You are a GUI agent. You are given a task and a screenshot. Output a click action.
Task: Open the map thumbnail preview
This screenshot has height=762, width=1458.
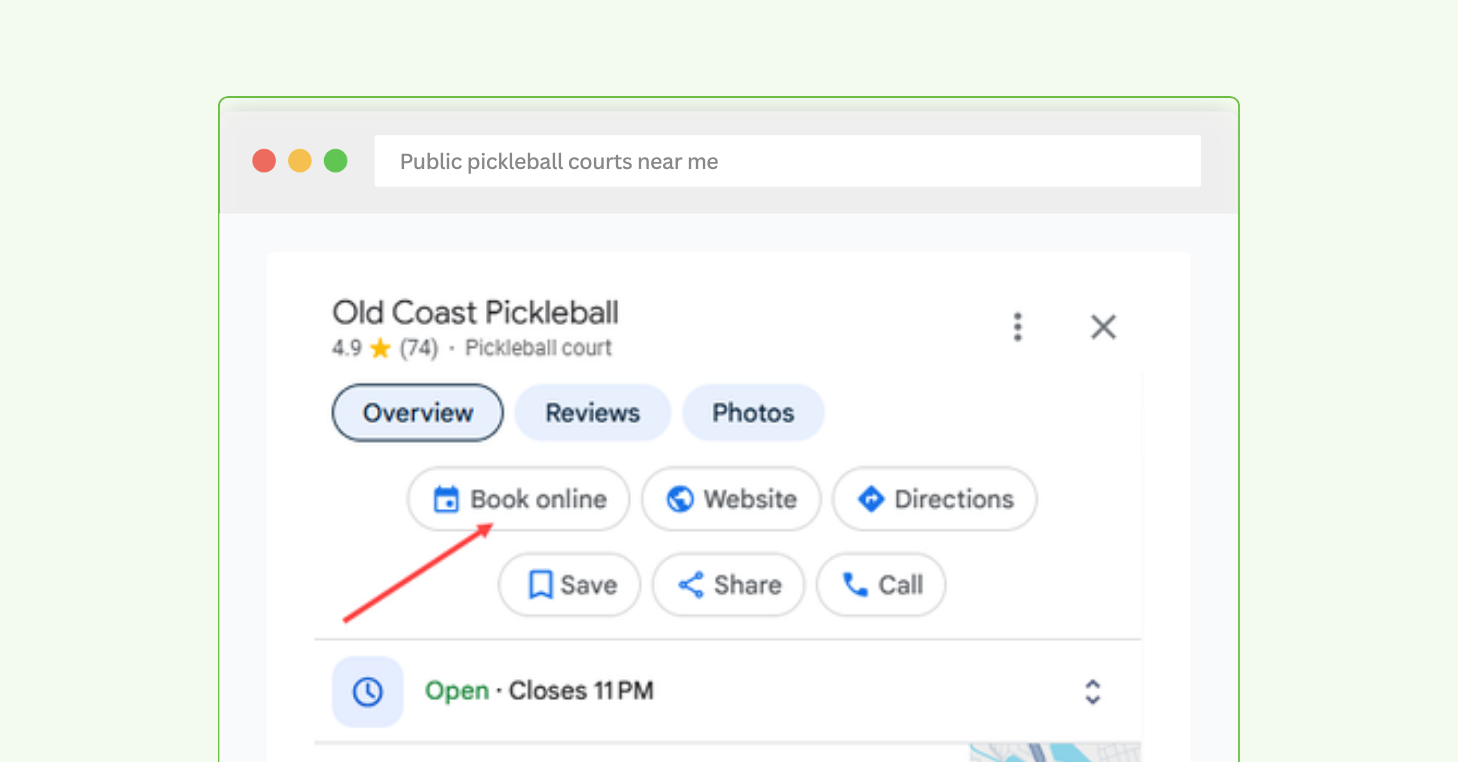pos(1055,752)
